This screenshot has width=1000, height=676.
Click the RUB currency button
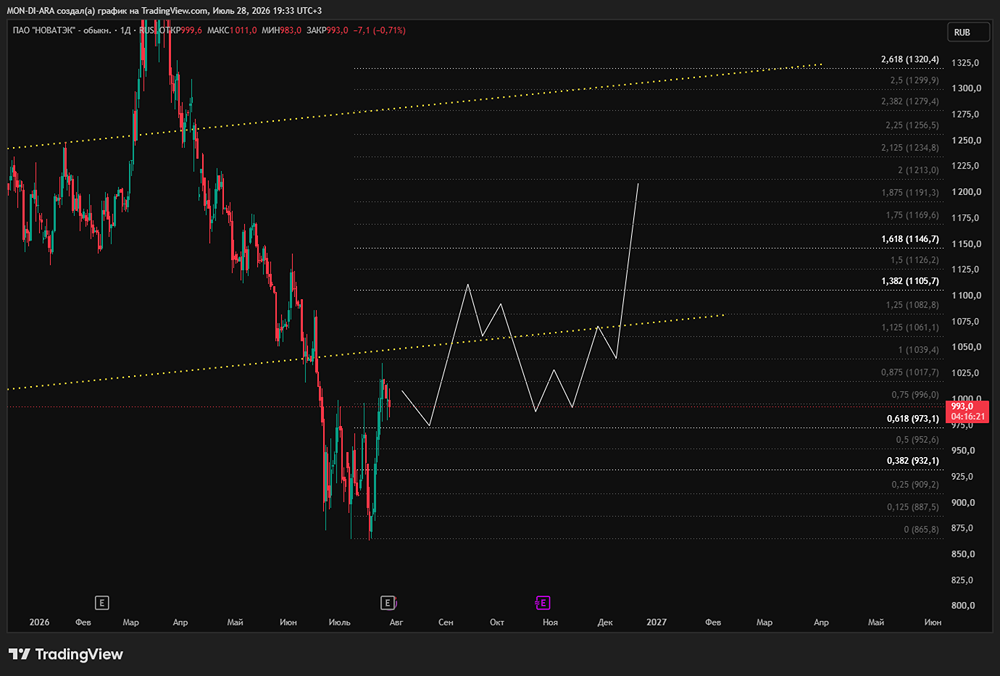pyautogui.click(x=967, y=33)
